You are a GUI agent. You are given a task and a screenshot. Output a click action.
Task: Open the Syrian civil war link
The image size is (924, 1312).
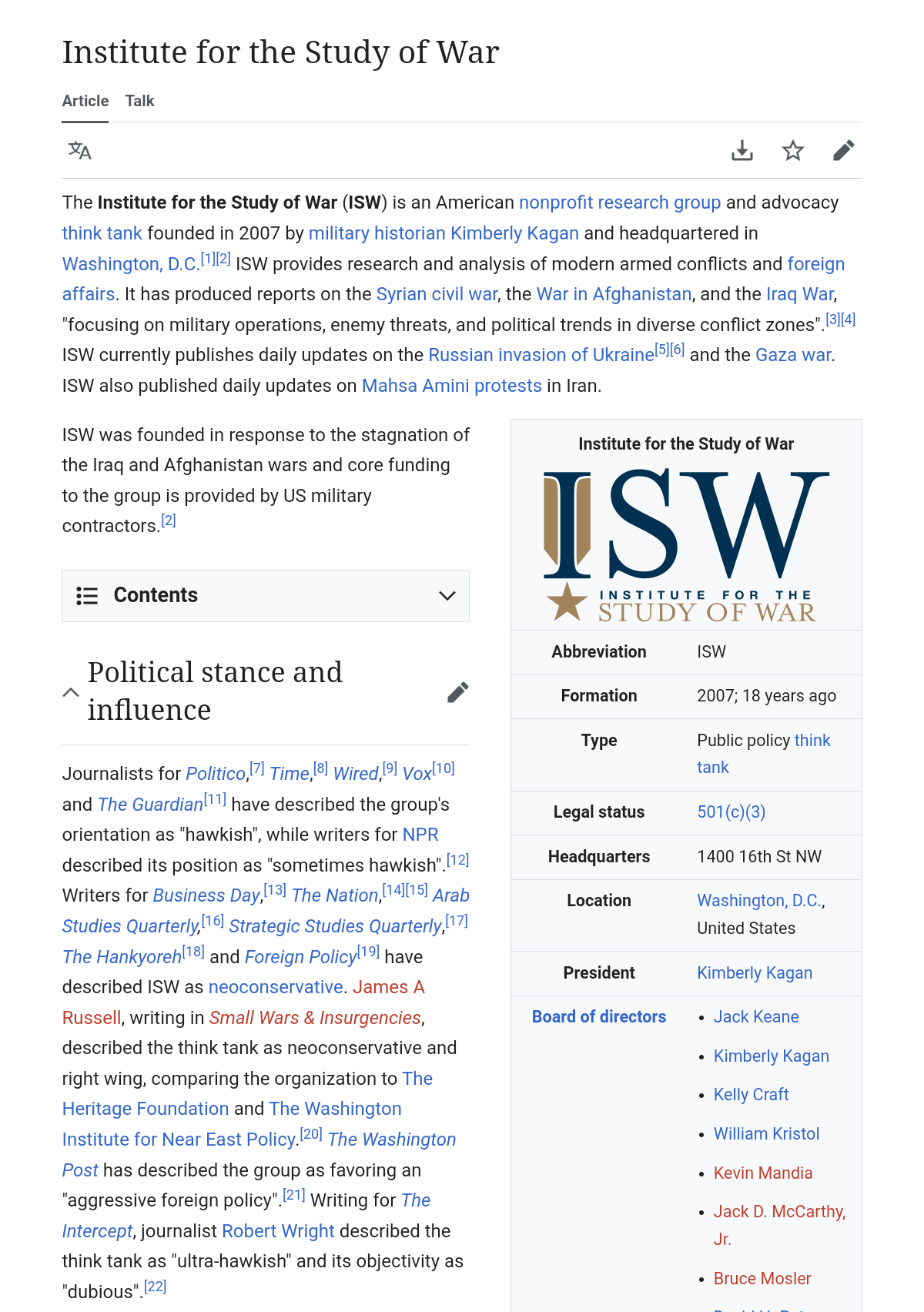pyautogui.click(x=437, y=294)
